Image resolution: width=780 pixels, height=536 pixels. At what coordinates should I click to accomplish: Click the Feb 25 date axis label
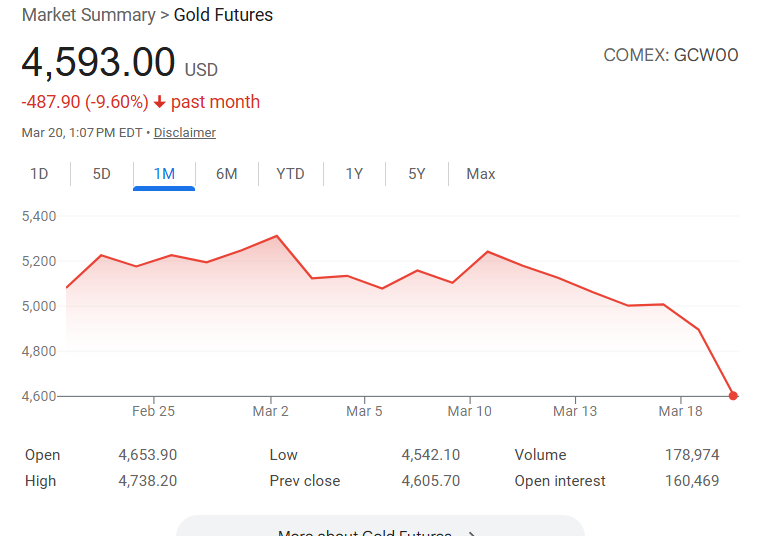[x=153, y=411]
